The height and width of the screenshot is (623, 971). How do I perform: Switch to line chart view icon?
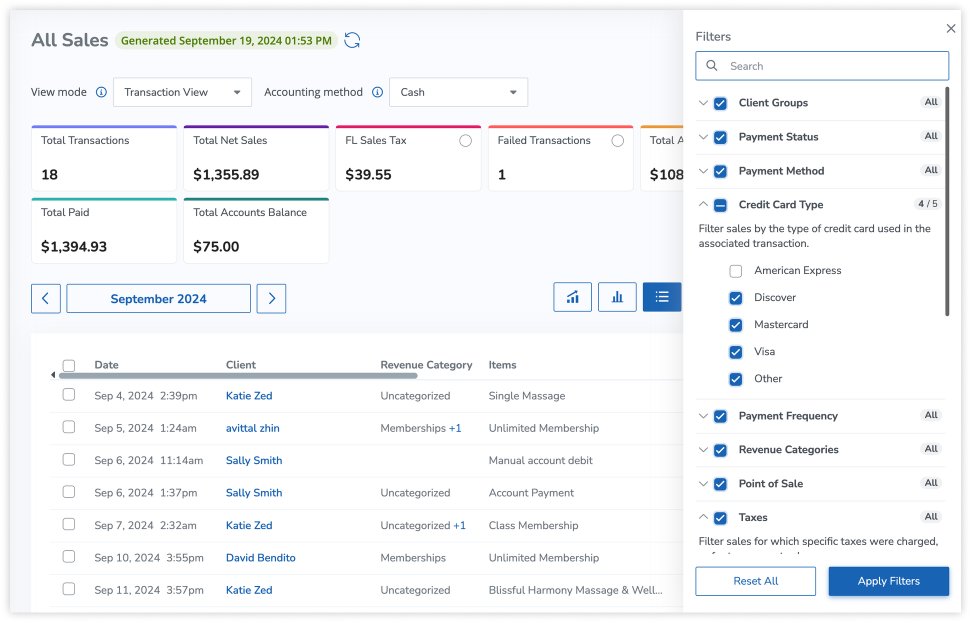point(572,297)
